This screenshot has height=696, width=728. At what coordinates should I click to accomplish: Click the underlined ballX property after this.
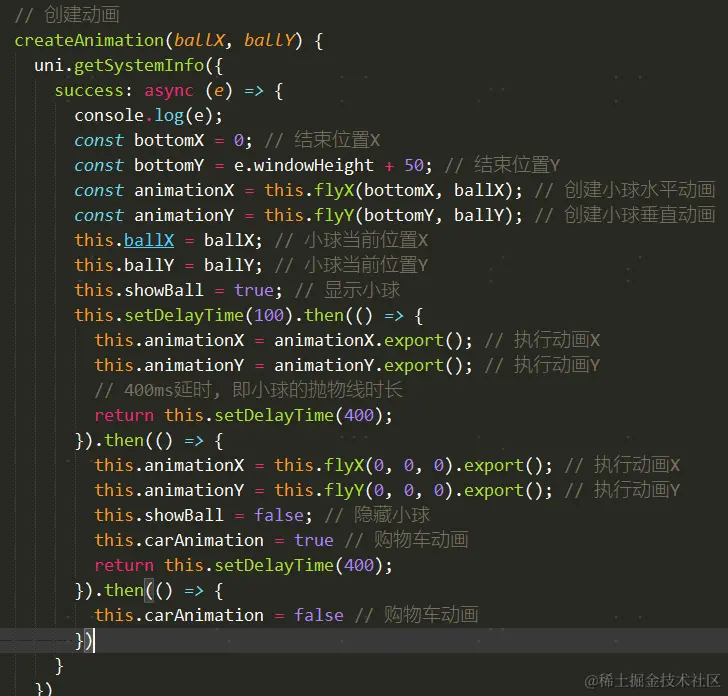click(x=149, y=241)
